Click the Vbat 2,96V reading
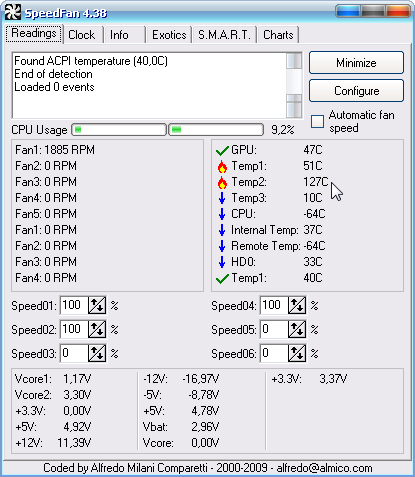Viewport: 415px width, 477px height. 181,427
